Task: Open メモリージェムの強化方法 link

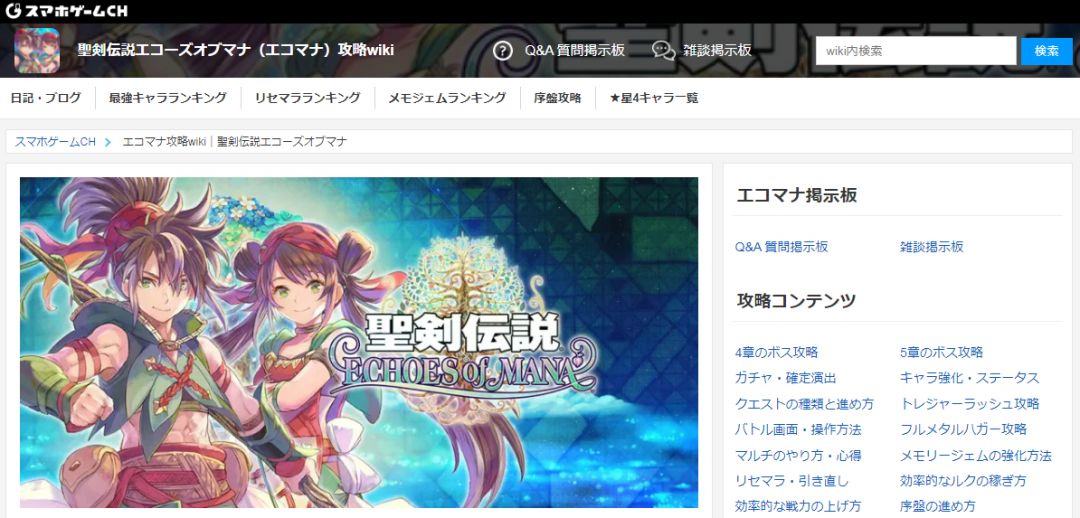Action: pyautogui.click(x=976, y=455)
